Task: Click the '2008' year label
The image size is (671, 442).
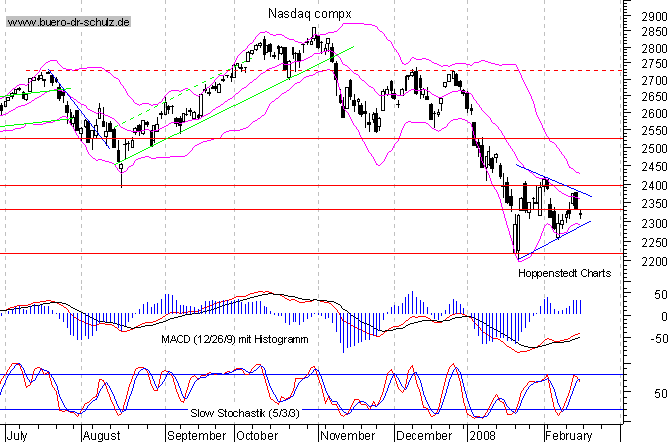Action: [x=482, y=436]
